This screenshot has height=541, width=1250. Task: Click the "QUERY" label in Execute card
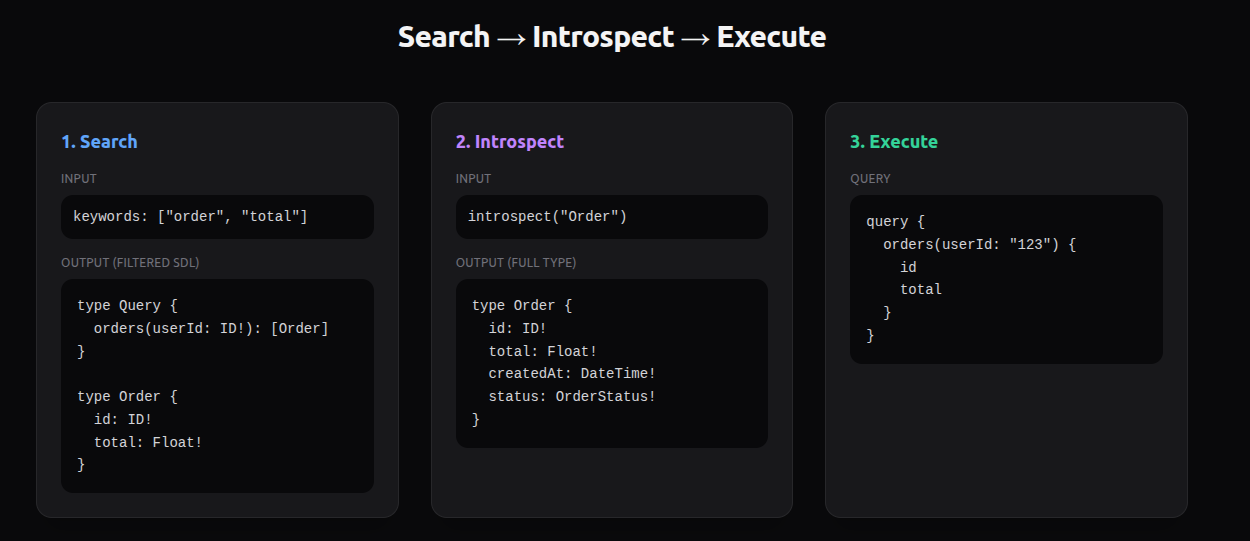pos(870,179)
